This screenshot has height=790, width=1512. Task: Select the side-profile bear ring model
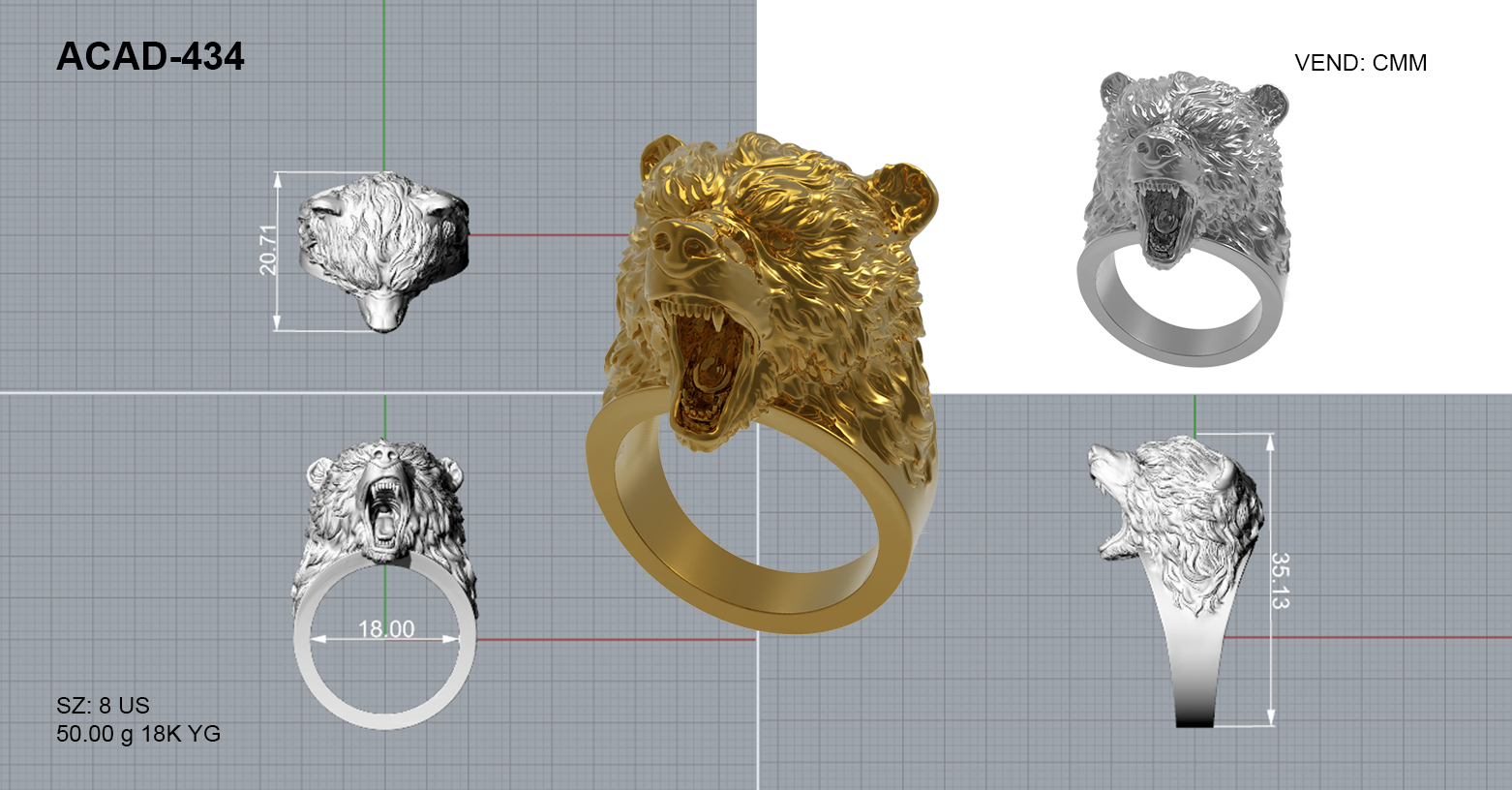pyautogui.click(x=1176, y=581)
